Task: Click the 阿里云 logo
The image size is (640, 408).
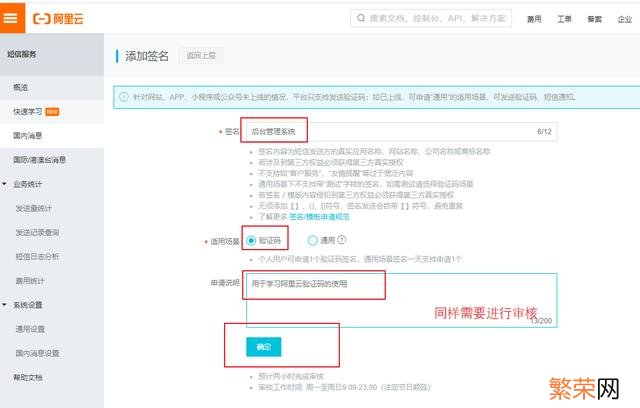Action: (x=58, y=19)
